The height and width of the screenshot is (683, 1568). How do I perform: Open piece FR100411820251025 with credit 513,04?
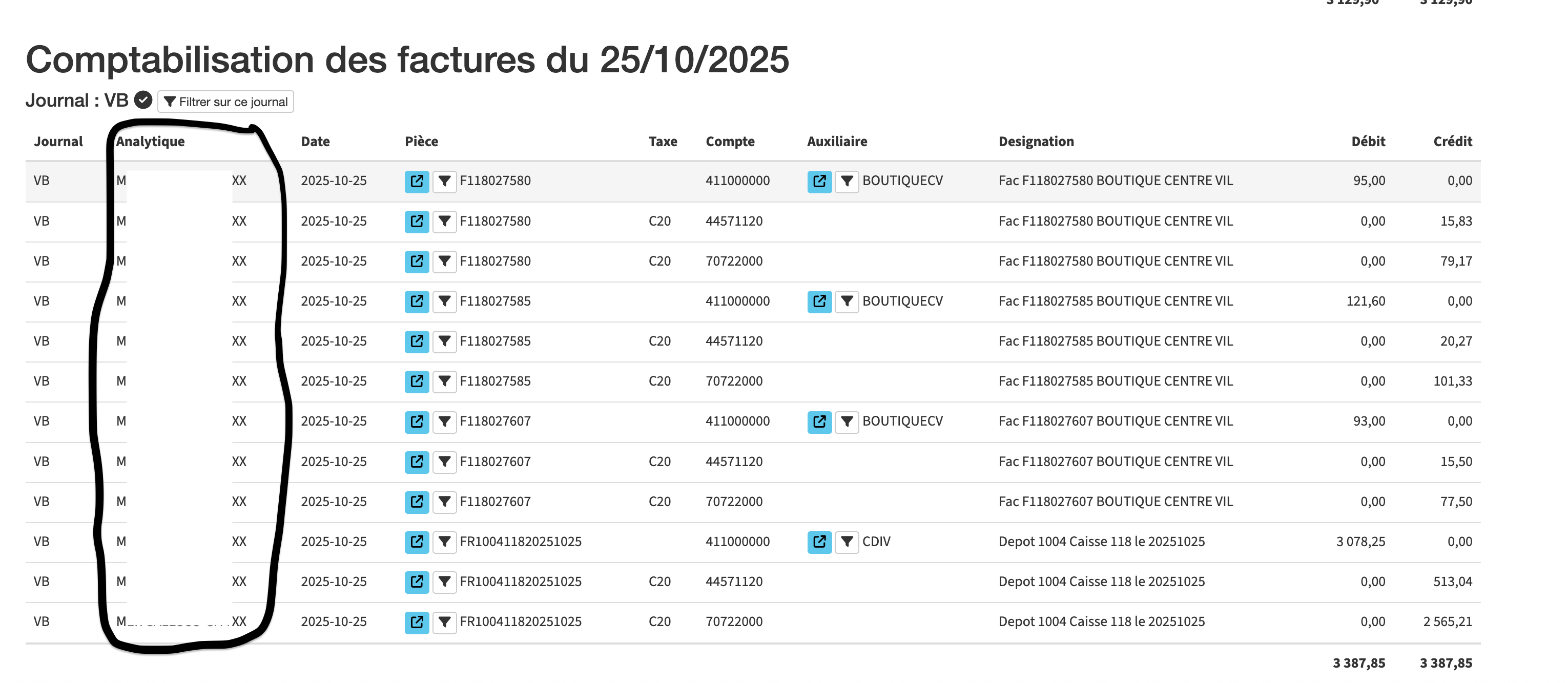coord(417,582)
